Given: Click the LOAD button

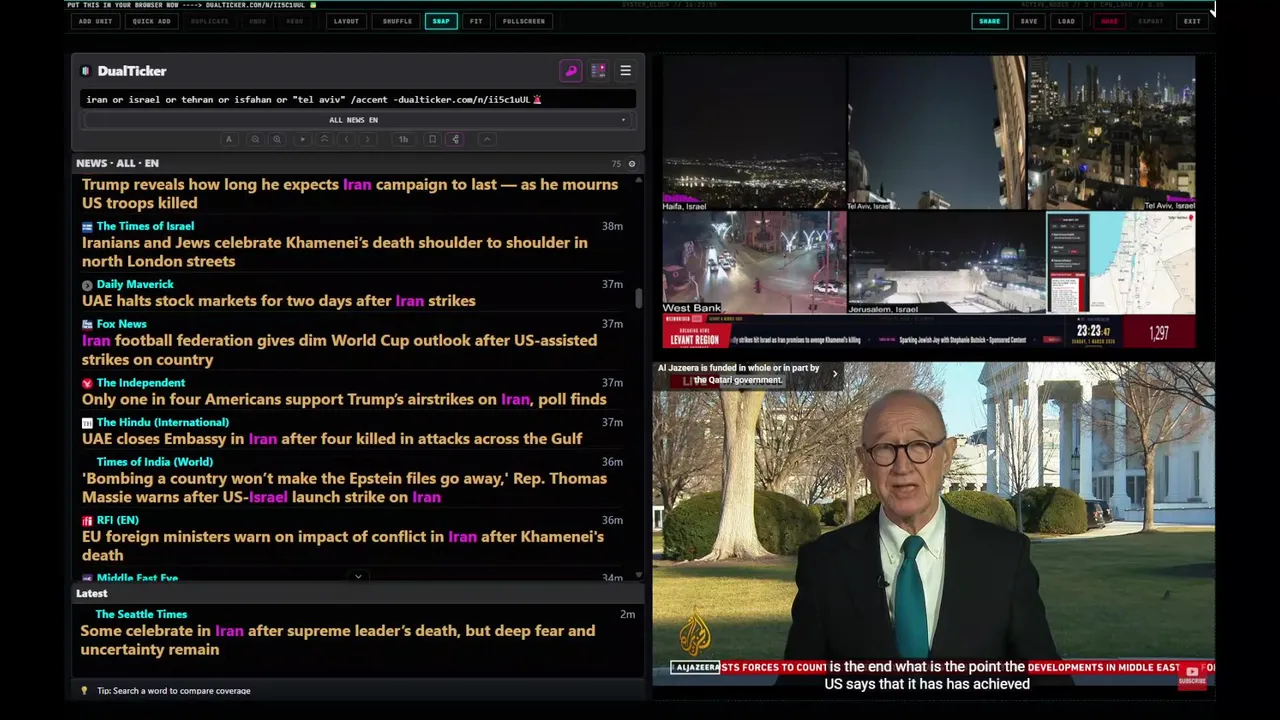Looking at the screenshot, I should [x=1067, y=21].
